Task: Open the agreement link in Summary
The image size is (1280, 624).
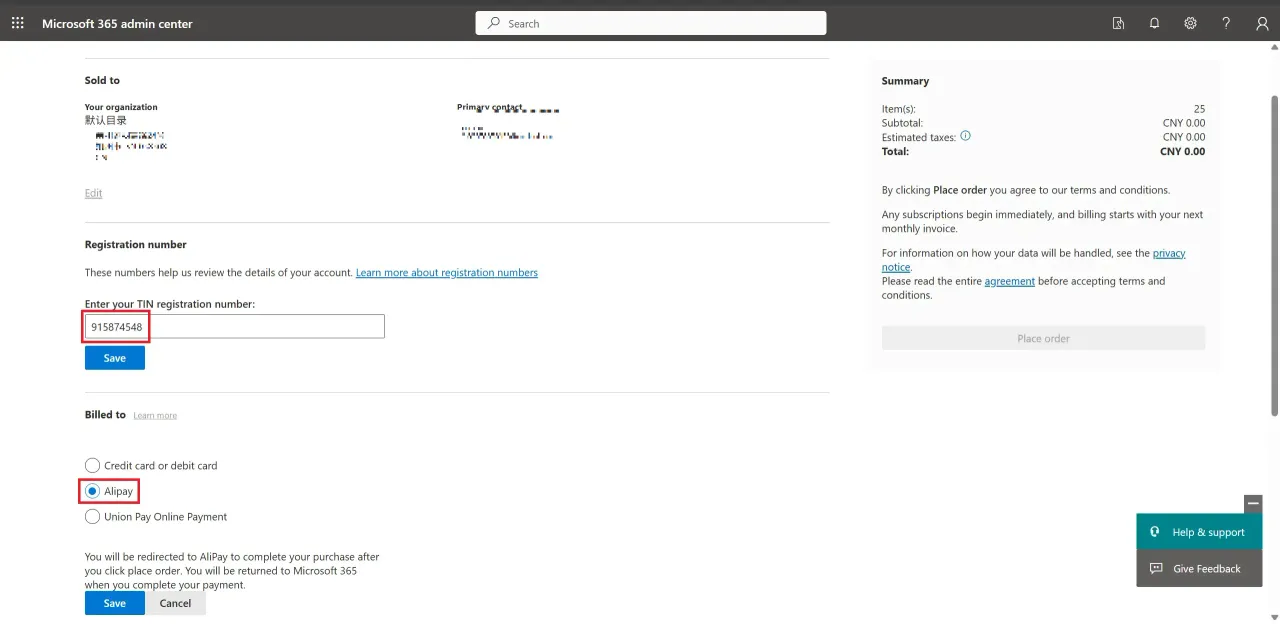Action: click(x=1010, y=281)
